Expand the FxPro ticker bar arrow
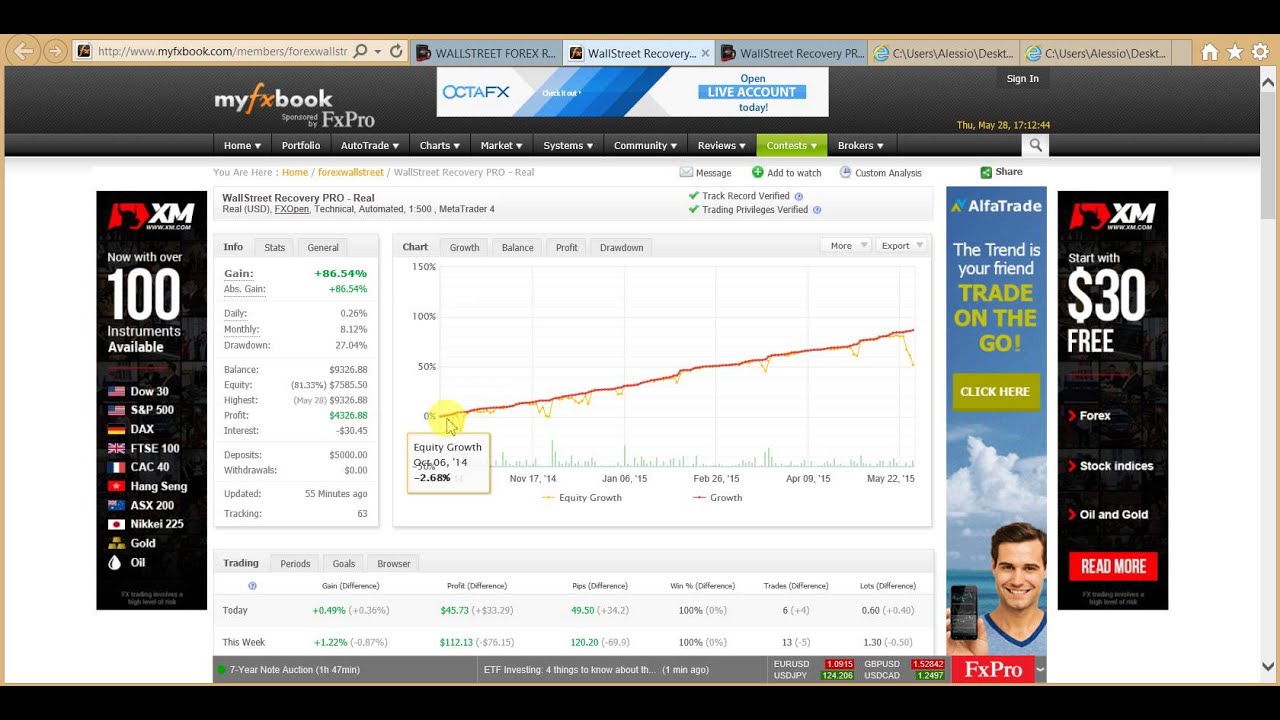This screenshot has width=1280, height=720. (x=1040, y=670)
